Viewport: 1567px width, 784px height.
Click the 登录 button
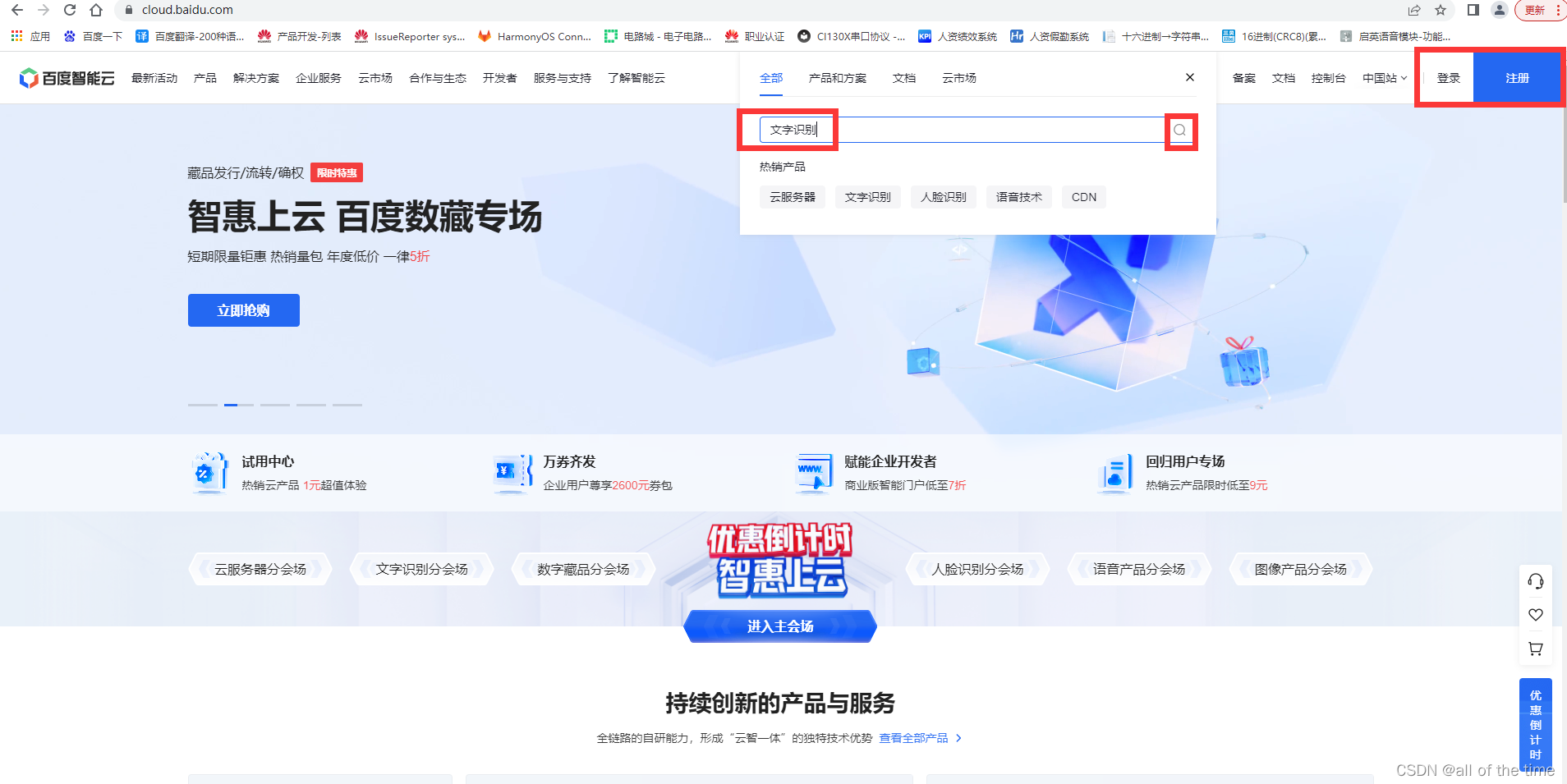1449,78
